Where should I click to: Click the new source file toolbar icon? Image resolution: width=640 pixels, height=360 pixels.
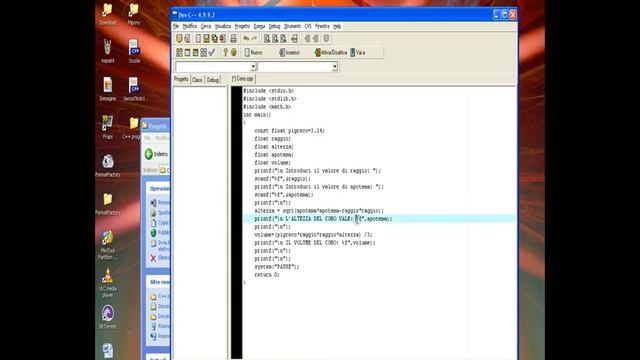coord(179,39)
